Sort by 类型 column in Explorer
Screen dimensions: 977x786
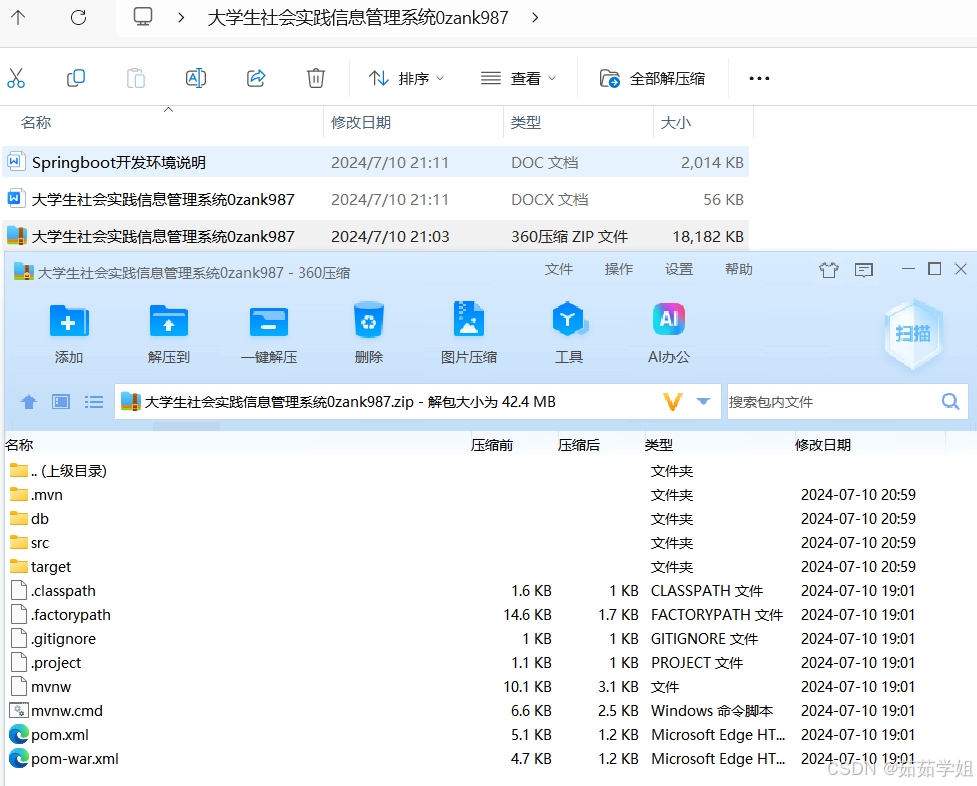(x=526, y=123)
